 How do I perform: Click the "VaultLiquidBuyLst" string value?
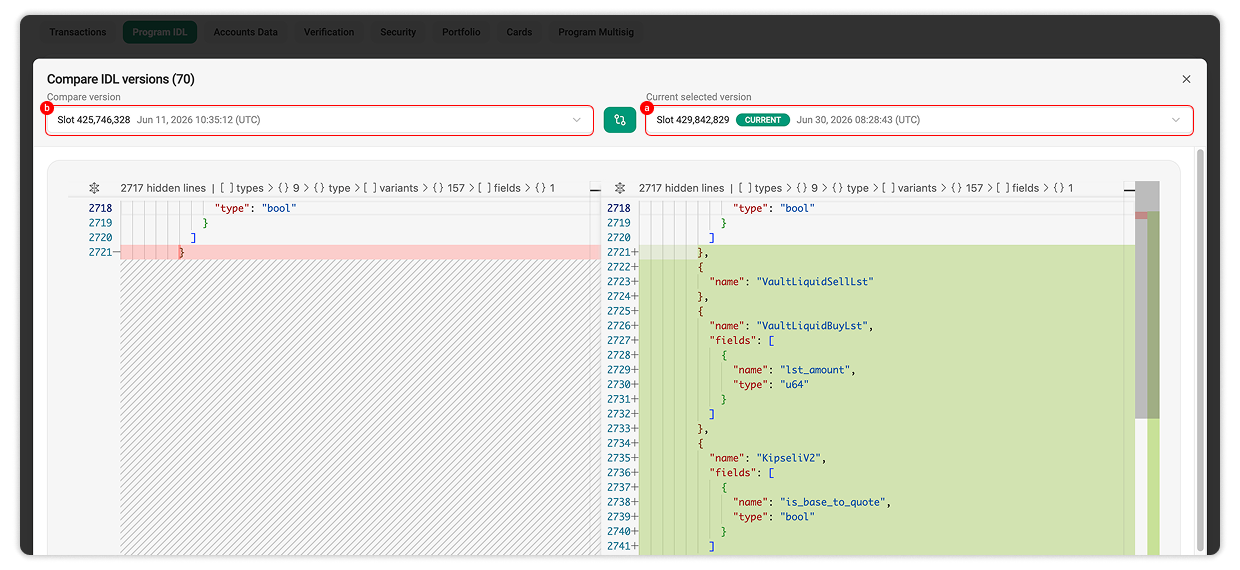(813, 326)
